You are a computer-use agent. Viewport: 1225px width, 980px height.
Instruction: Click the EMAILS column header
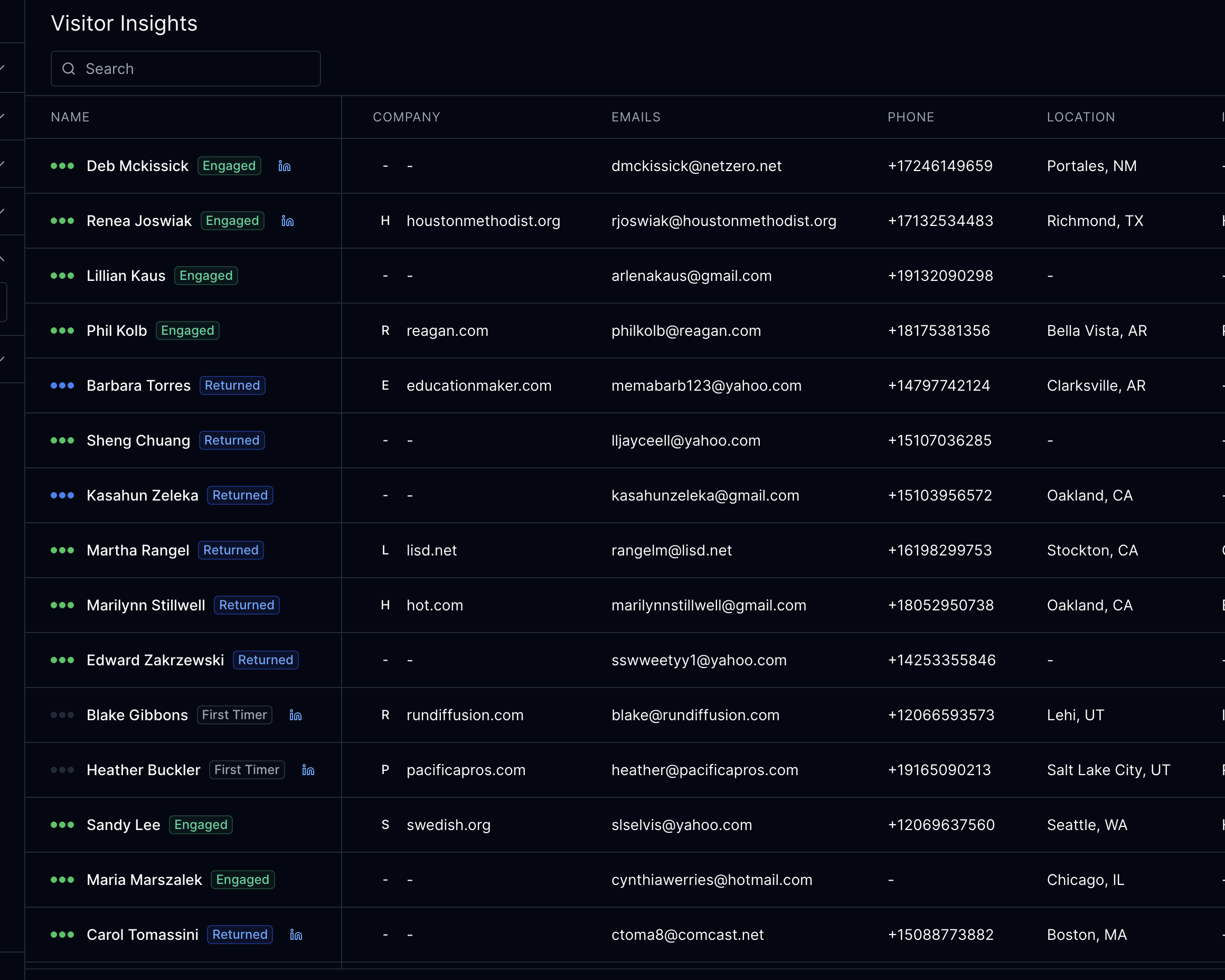click(x=635, y=117)
